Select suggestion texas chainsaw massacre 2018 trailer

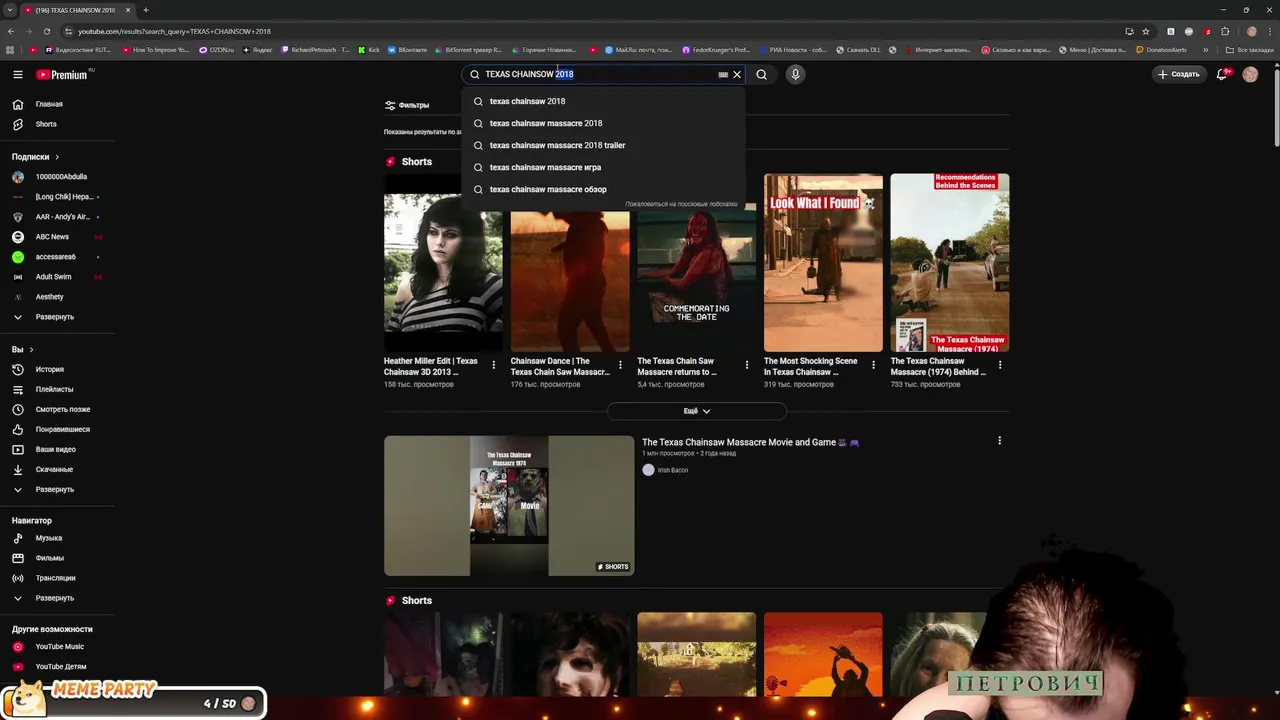pyautogui.click(x=603, y=145)
